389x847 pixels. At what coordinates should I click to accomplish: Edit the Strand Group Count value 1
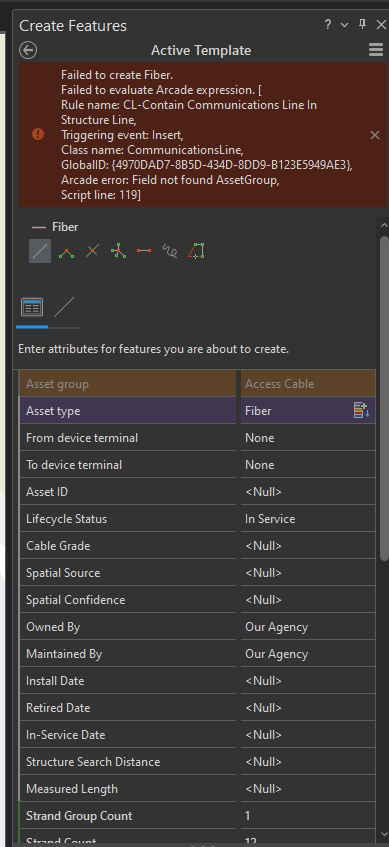click(x=308, y=816)
